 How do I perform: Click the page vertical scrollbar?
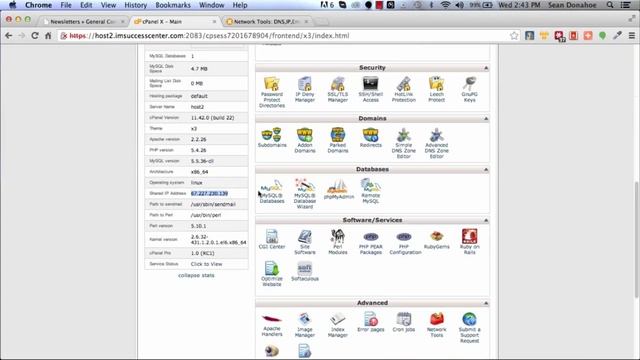click(x=636, y=240)
